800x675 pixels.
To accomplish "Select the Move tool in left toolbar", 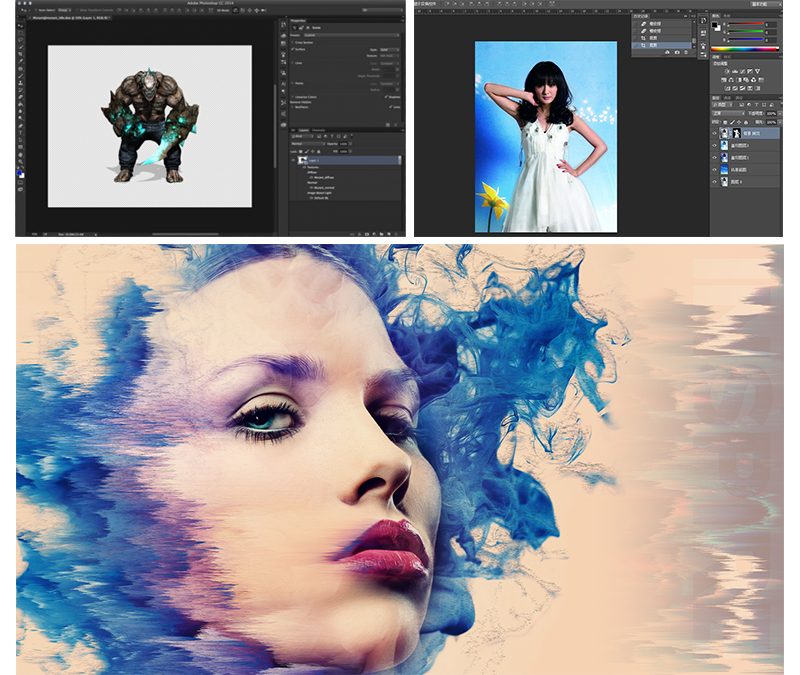I will (20, 24).
